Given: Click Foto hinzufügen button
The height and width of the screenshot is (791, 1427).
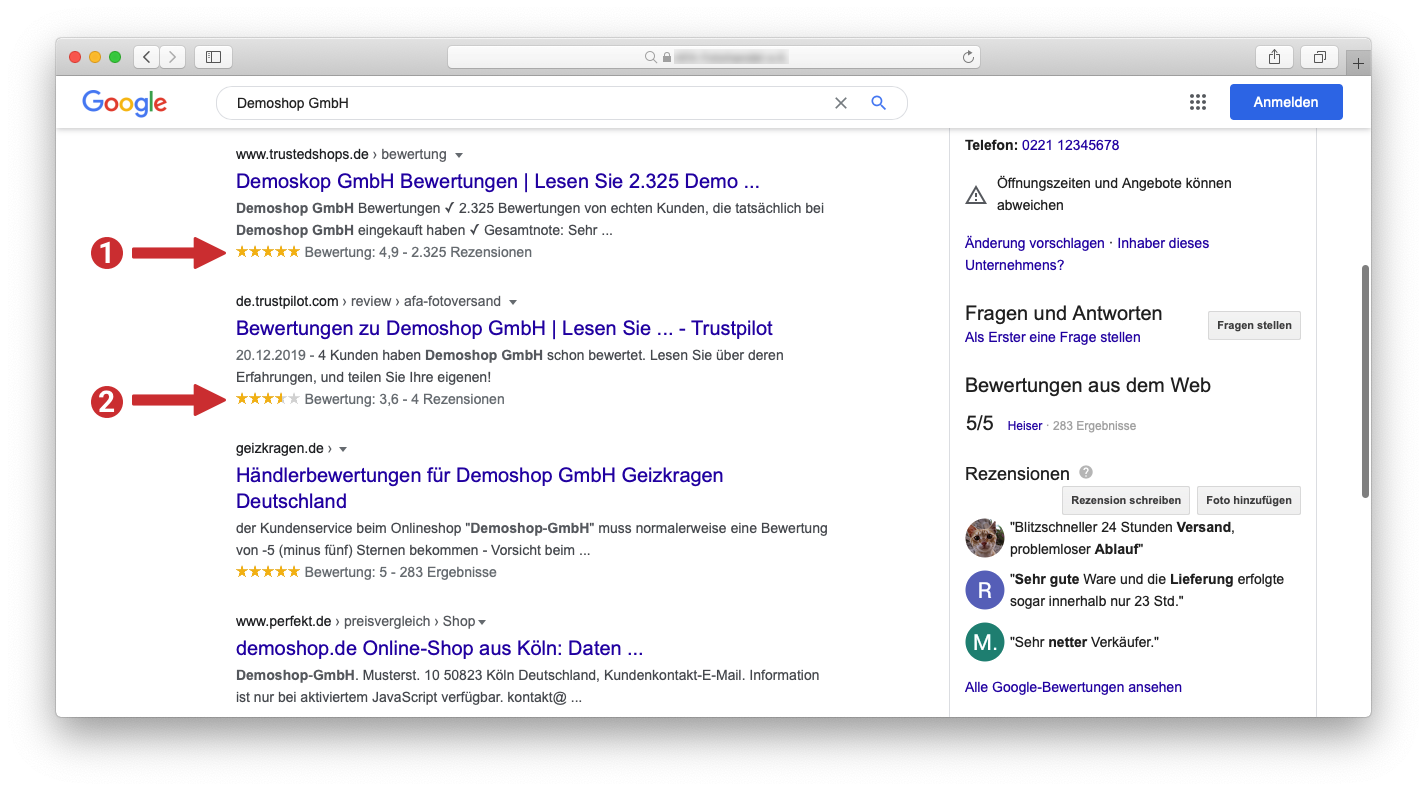Looking at the screenshot, I should tap(1249, 500).
